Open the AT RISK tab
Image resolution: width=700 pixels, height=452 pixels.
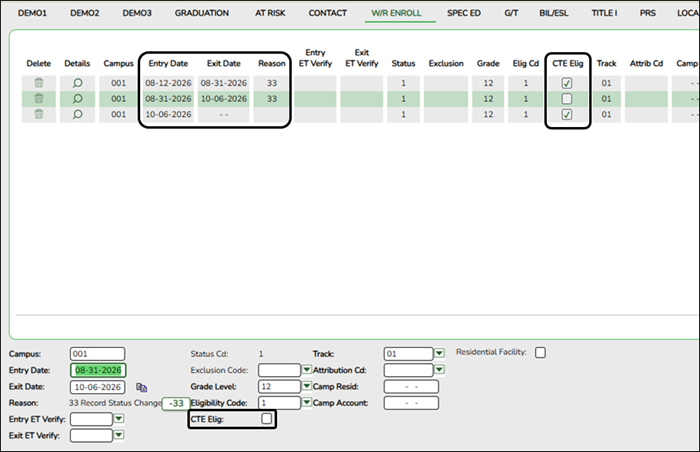click(x=270, y=13)
